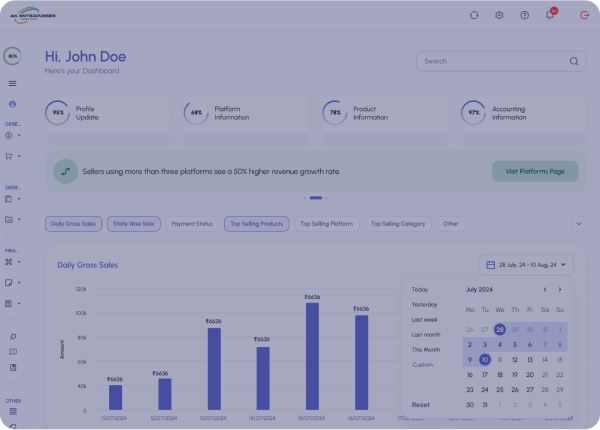Toggle the Top Selling Products filter chip
The image size is (600, 430).
pyautogui.click(x=256, y=224)
